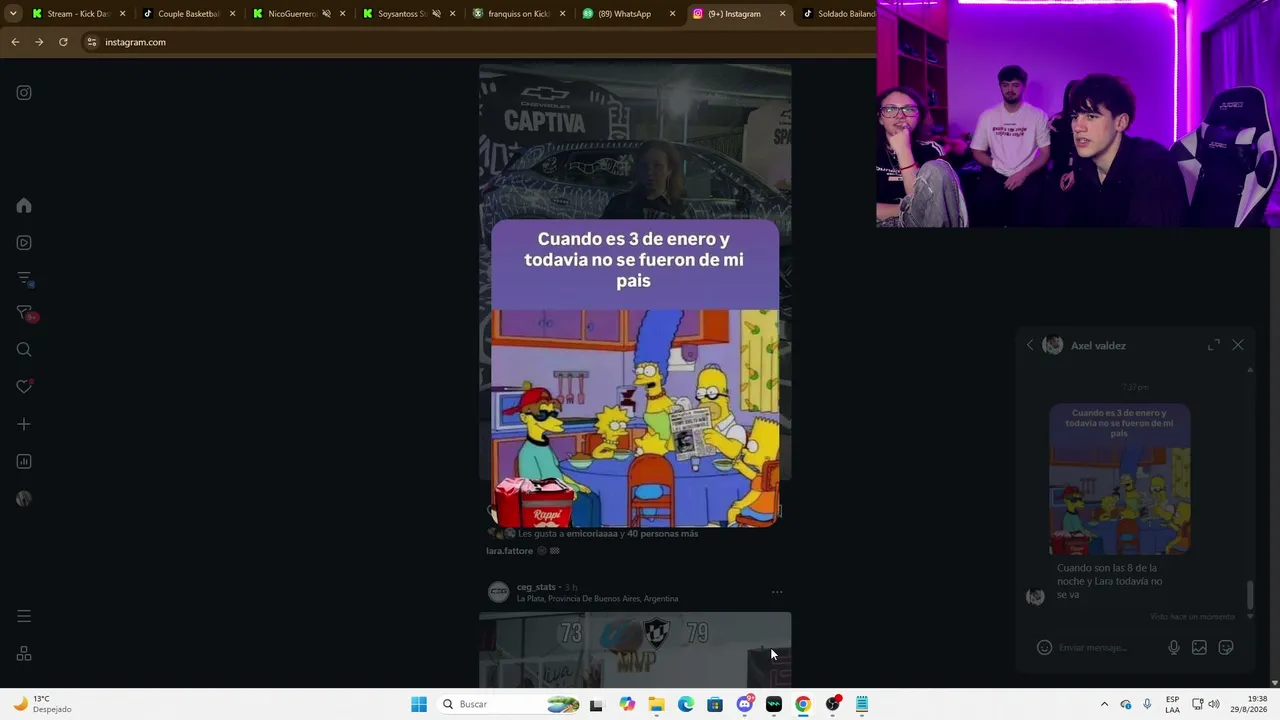This screenshot has width=1280, height=720.
Task: Switch to Soldado Bailando tab
Action: coord(838,14)
